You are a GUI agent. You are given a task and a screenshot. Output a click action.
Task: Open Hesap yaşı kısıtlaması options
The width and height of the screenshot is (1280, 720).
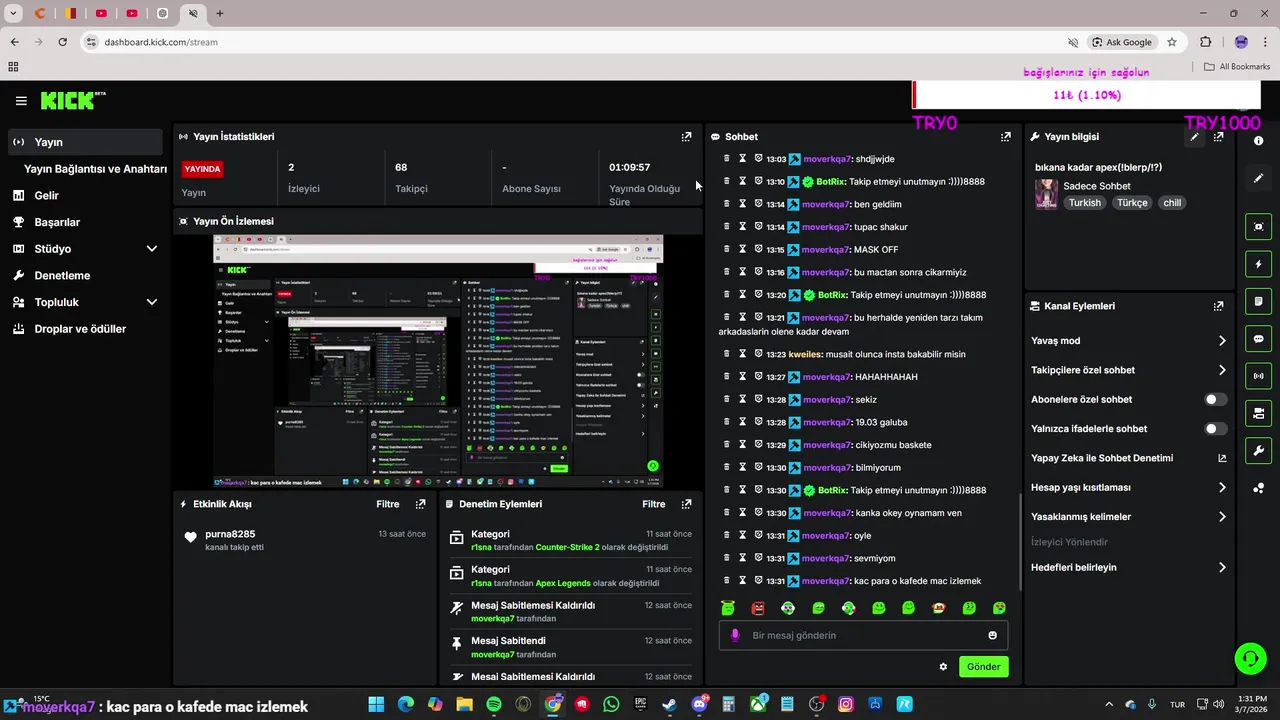pyautogui.click(x=1129, y=488)
